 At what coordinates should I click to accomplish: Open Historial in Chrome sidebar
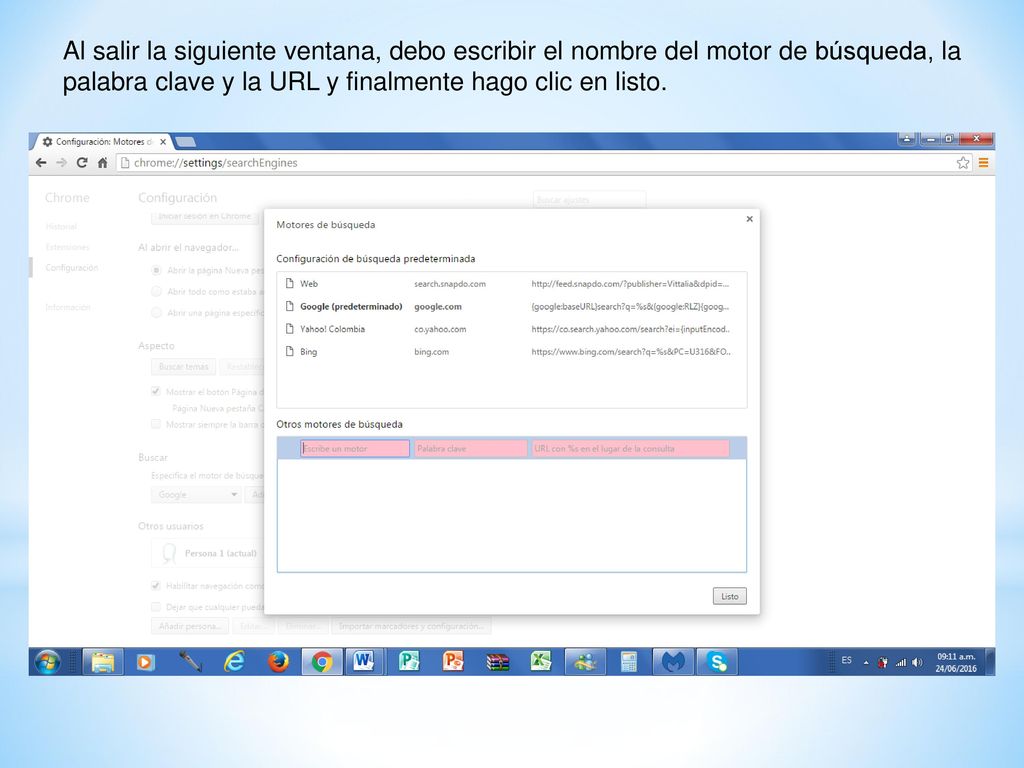pyautogui.click(x=61, y=227)
